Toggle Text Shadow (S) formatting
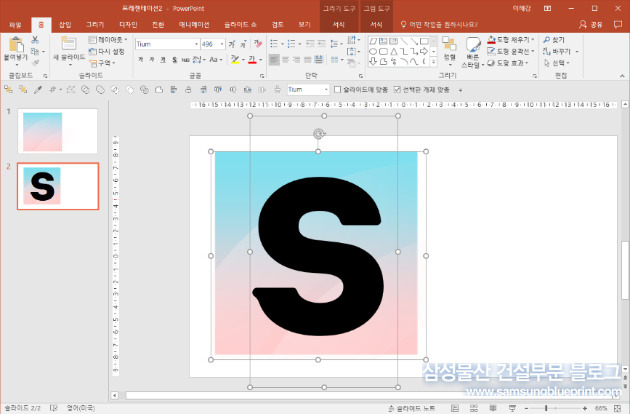Viewport: 630px width, 414px height. 174,59
